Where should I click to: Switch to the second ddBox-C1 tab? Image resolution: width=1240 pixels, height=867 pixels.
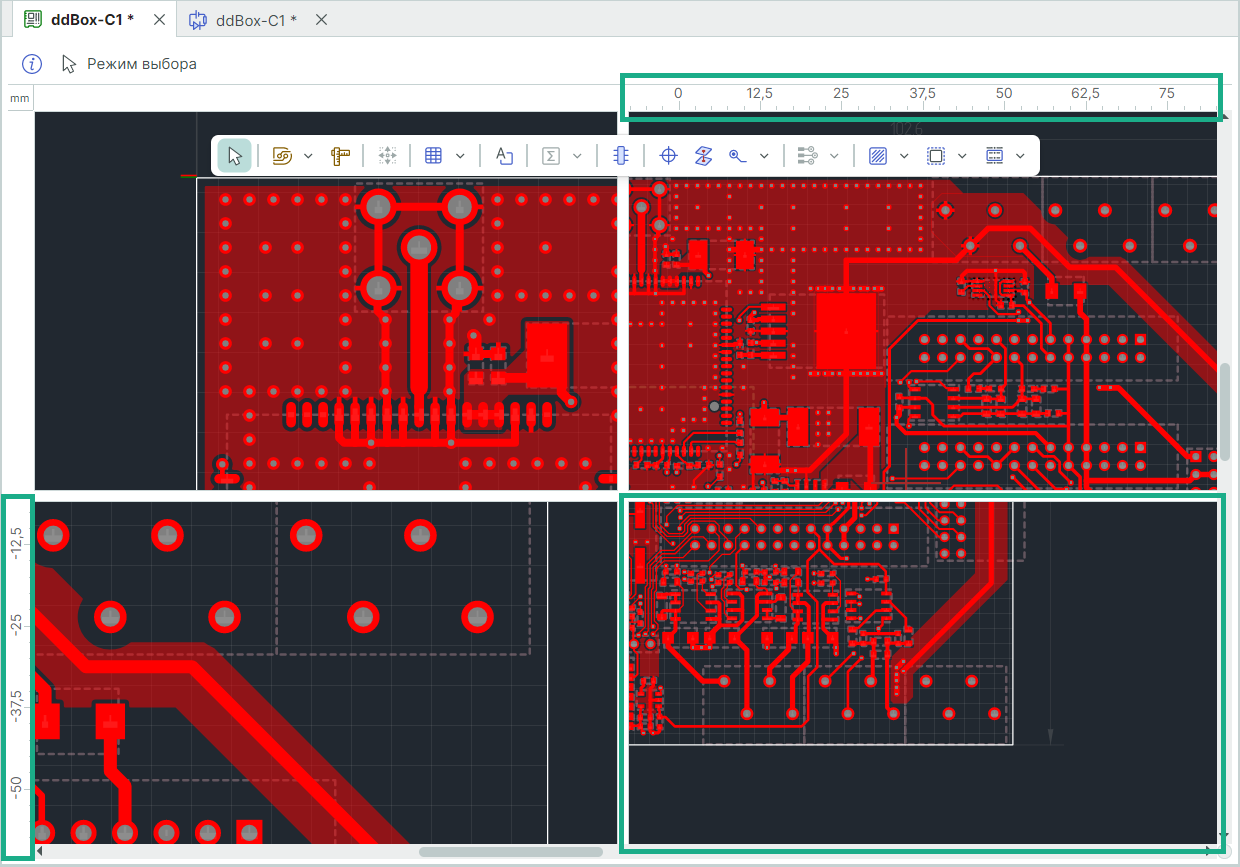pyautogui.click(x=256, y=20)
